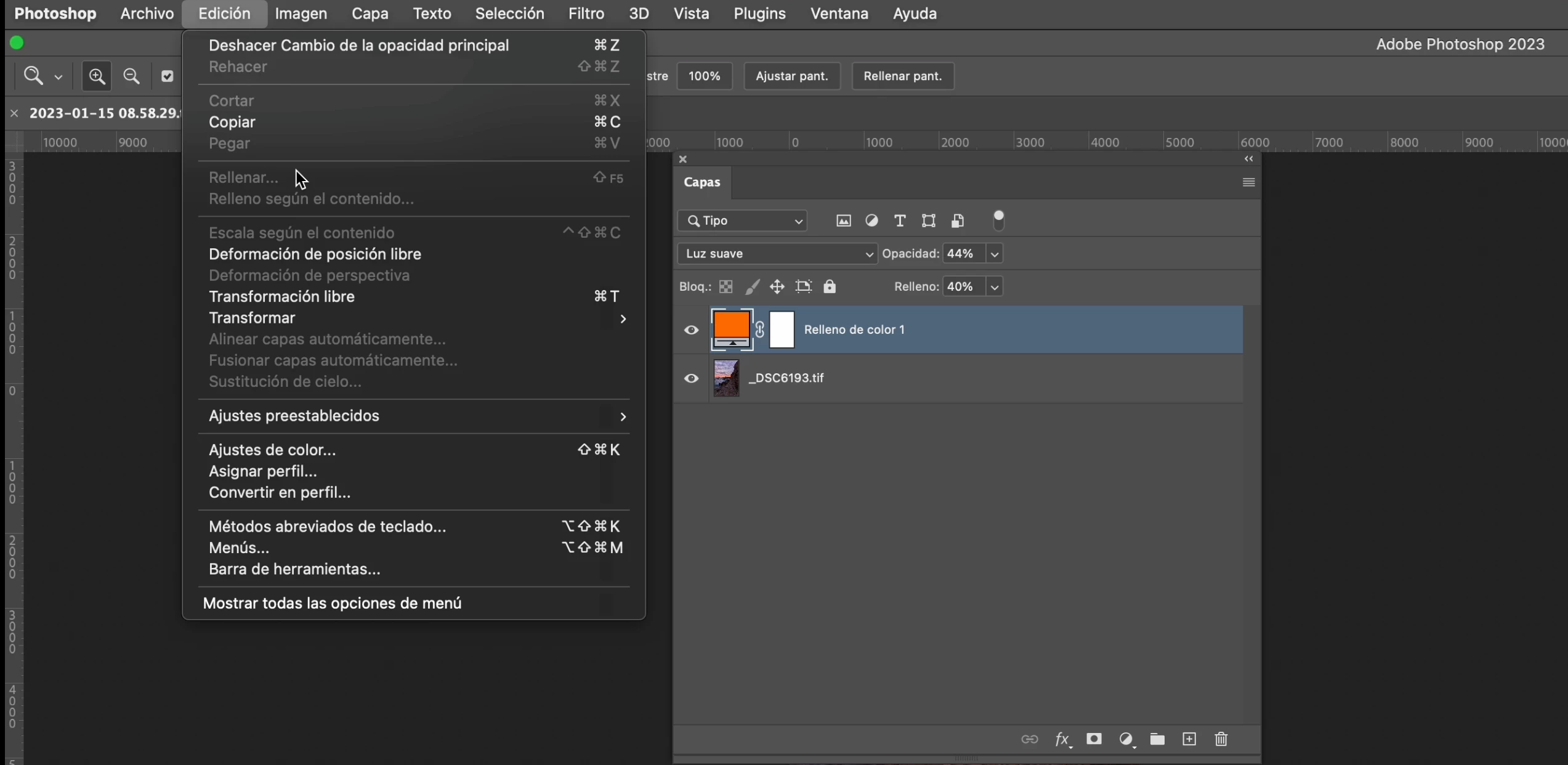Open the fx layer styles icon
Image resolution: width=1568 pixels, height=765 pixels.
(1062, 739)
